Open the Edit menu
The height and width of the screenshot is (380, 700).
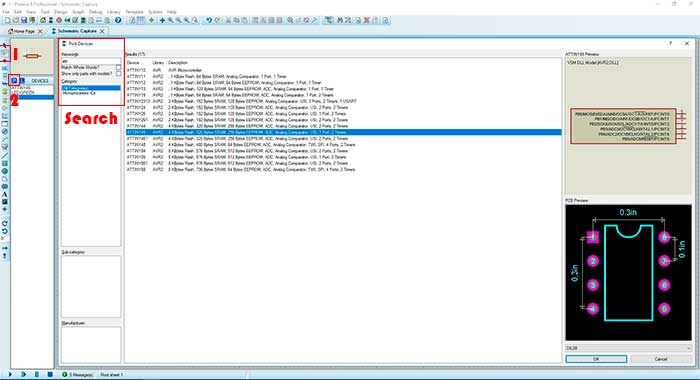pos(18,12)
